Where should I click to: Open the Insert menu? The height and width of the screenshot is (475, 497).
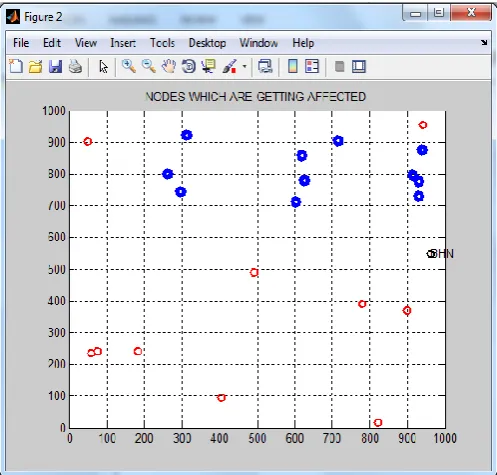click(123, 43)
